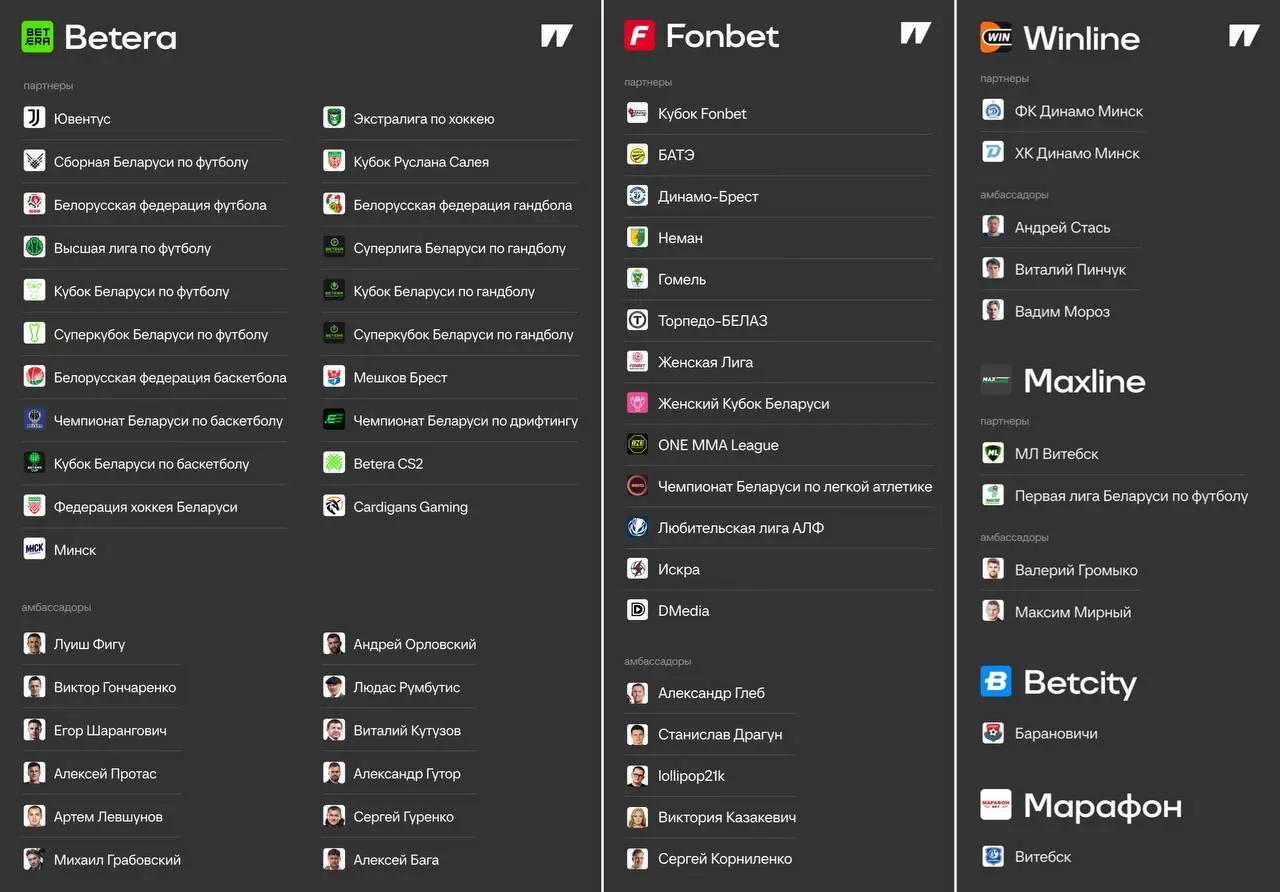Click the text 'Белорусская федерация баскетбола'
This screenshot has height=892, width=1280.
pos(170,377)
